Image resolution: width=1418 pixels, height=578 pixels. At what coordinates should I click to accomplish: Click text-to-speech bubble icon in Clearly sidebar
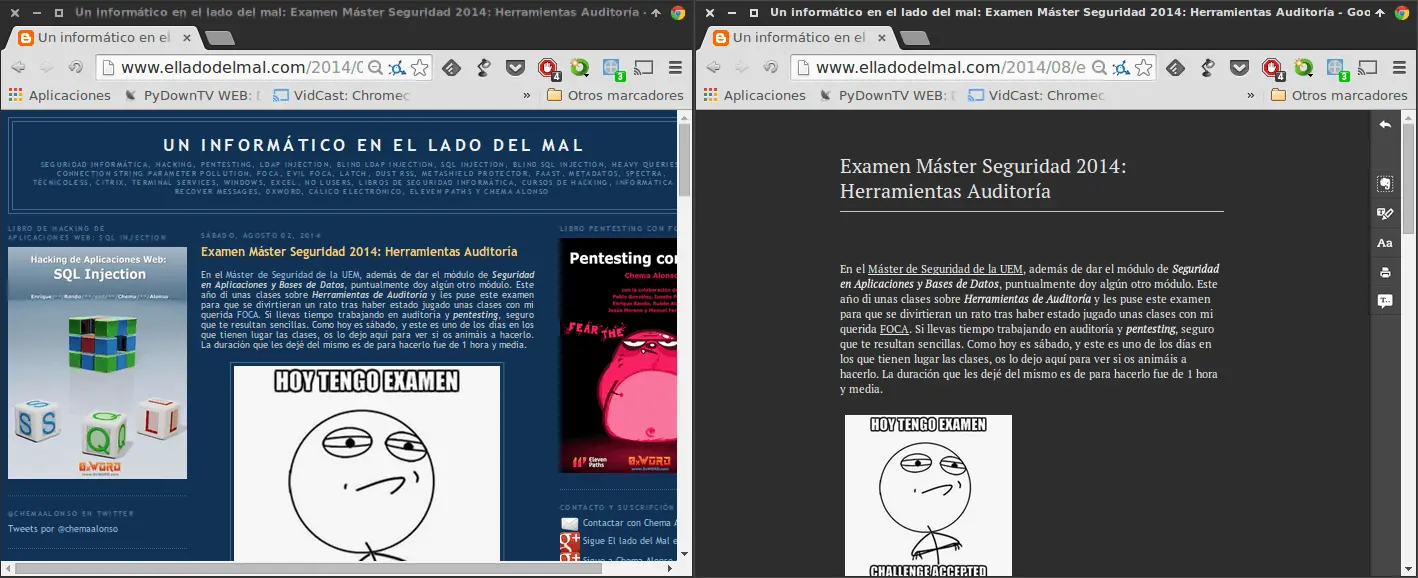[1385, 301]
